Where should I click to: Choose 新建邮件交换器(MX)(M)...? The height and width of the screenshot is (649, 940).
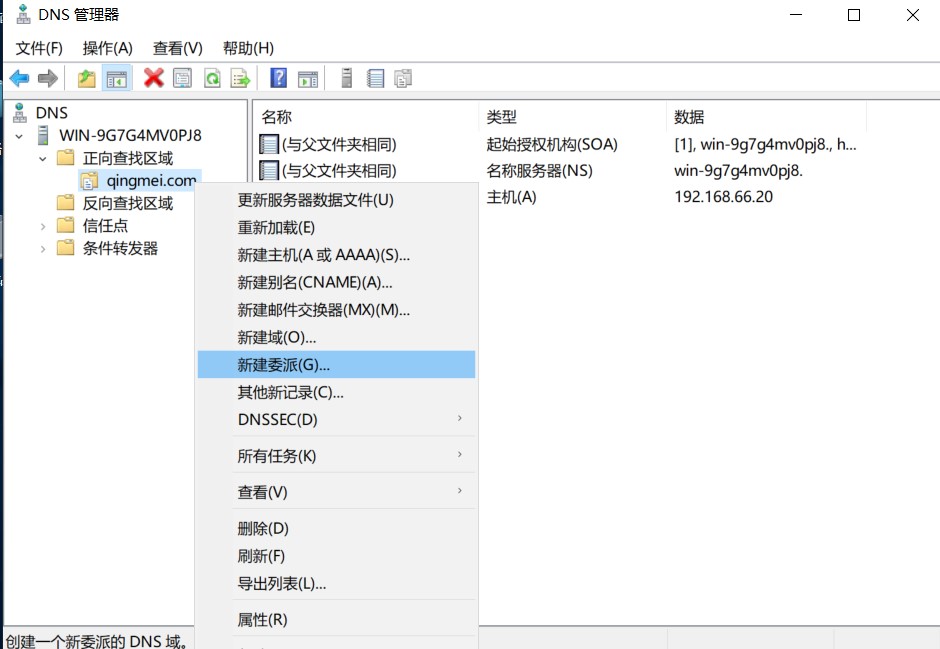coord(336,310)
